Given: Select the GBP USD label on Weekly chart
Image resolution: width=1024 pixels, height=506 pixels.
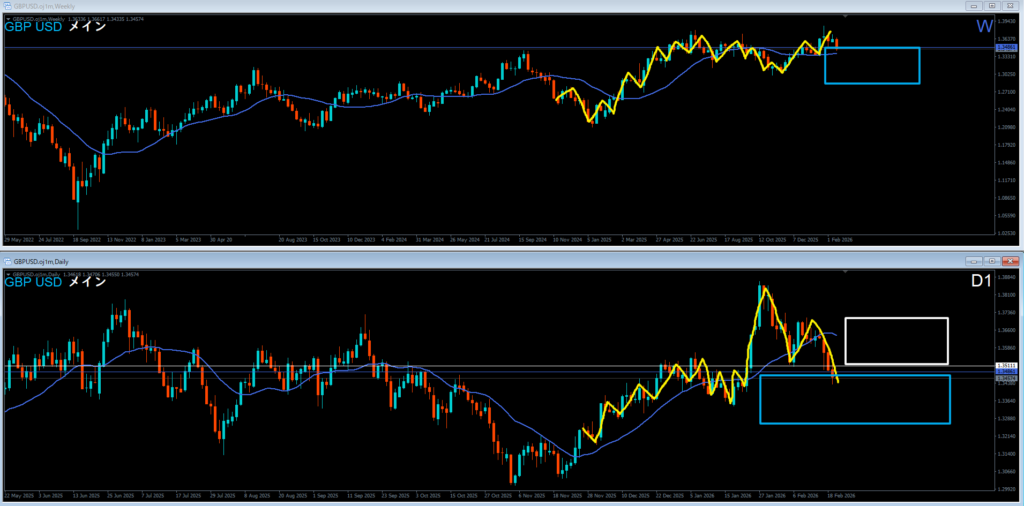Looking at the screenshot, I should click(33, 27).
